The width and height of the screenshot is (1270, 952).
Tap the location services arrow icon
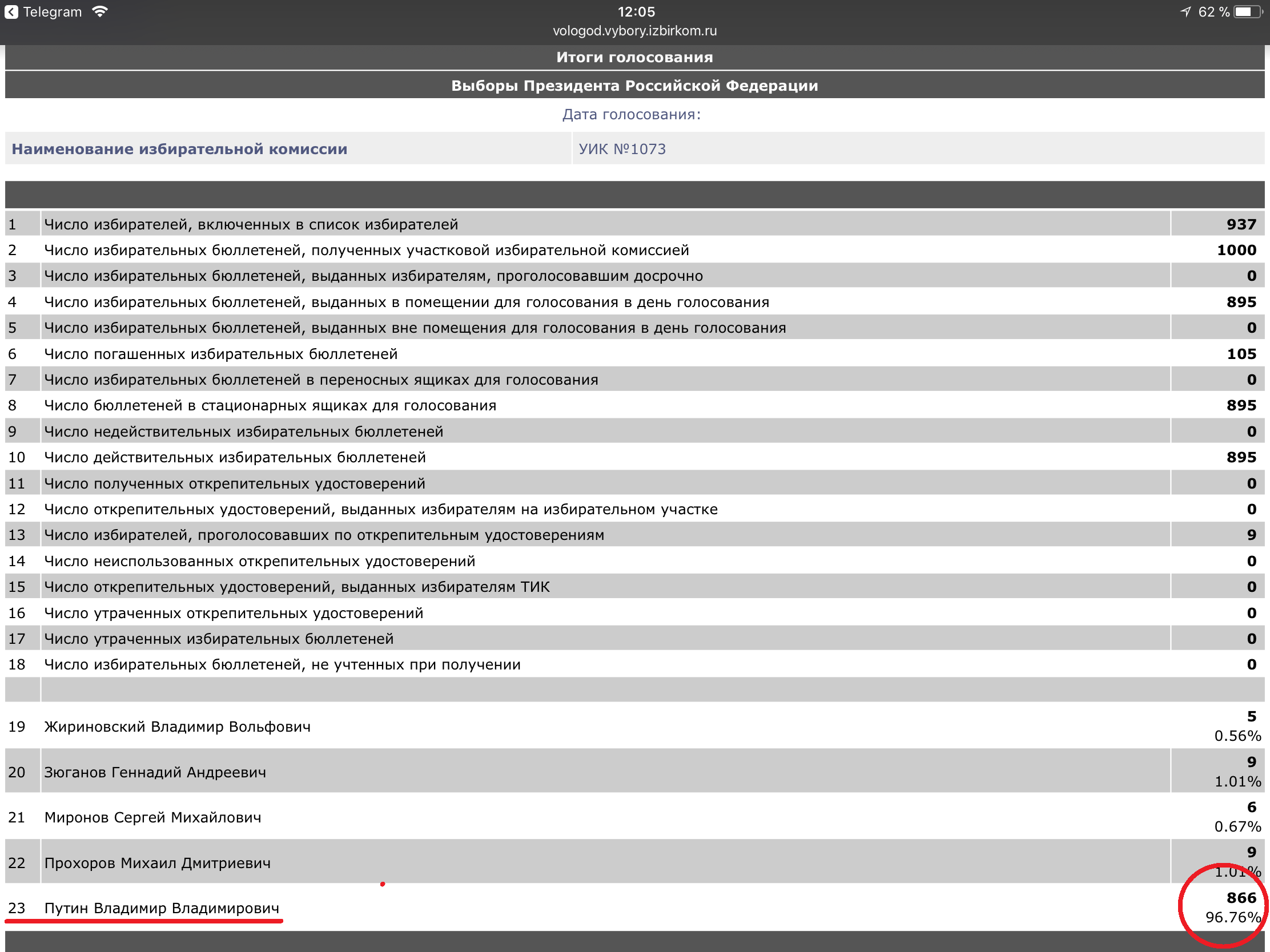(1185, 12)
